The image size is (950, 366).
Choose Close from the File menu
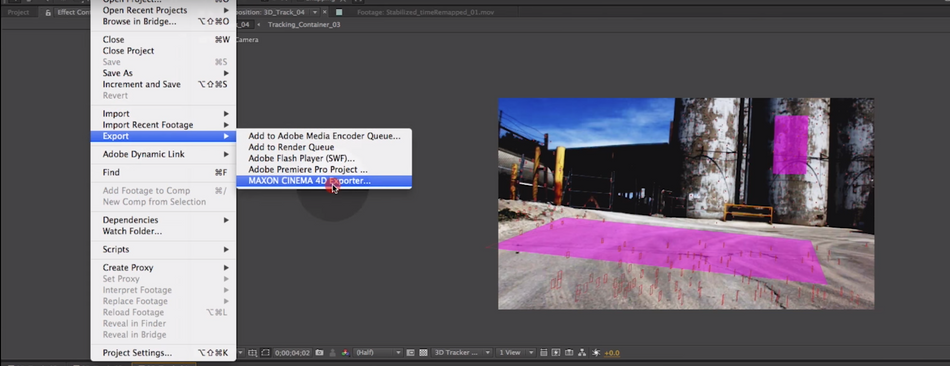(x=163, y=40)
